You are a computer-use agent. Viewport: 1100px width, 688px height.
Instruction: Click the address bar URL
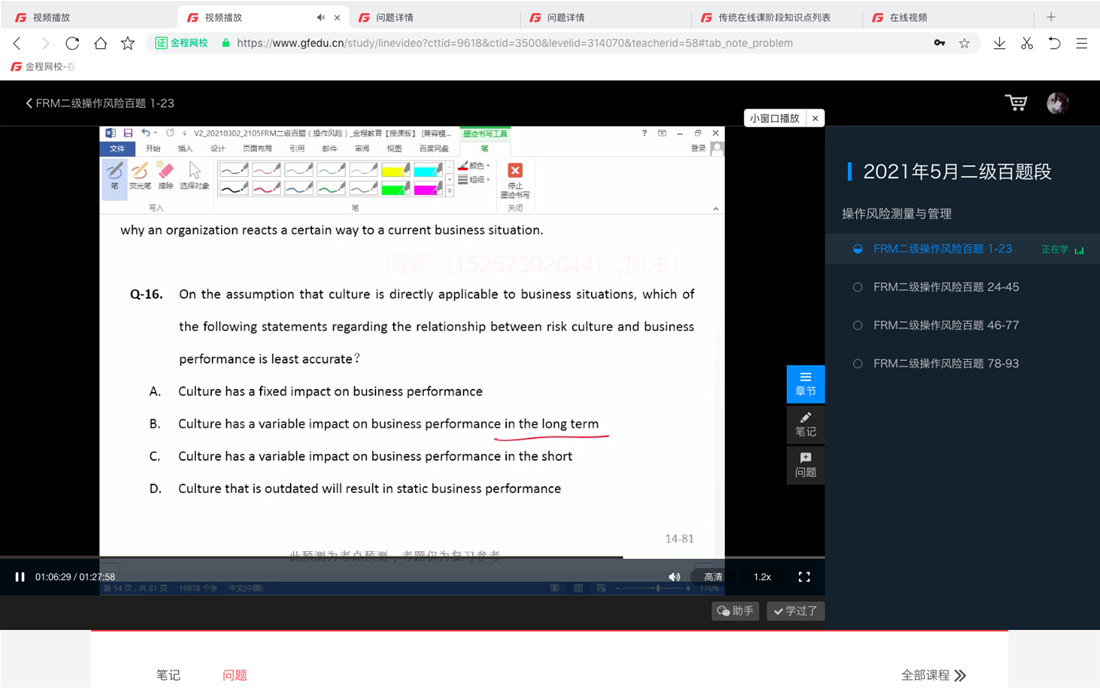514,43
